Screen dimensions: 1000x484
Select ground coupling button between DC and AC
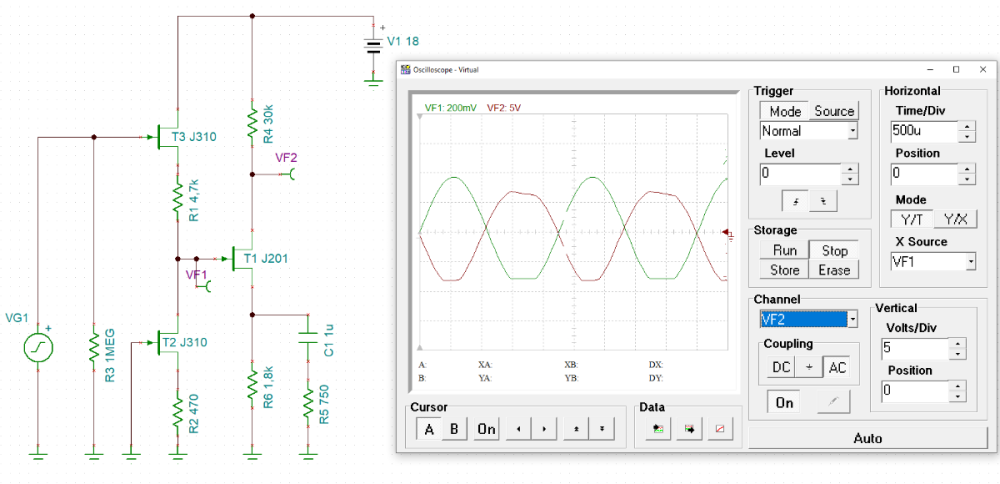tap(809, 367)
